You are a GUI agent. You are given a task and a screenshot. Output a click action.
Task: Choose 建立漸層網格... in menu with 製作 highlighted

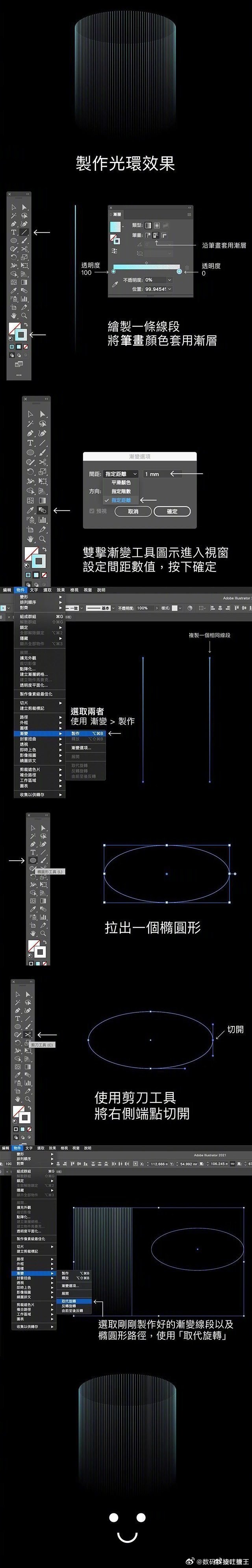(39, 675)
